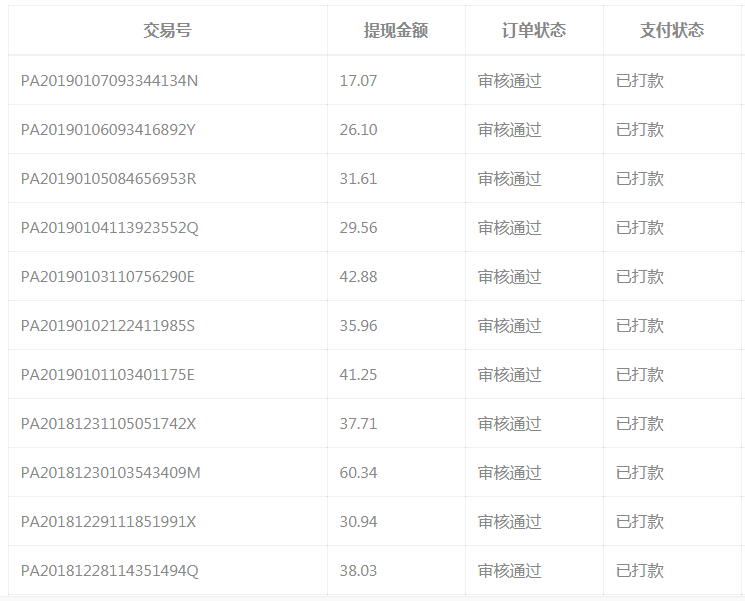Select transaction PA20190101103401175E
Screen dimensions: 745x601
(x=107, y=375)
